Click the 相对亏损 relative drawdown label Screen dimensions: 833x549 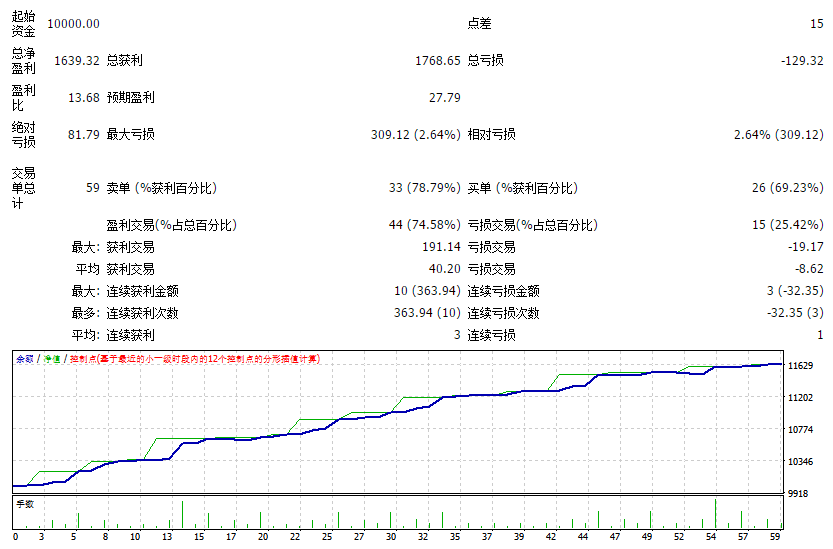[x=491, y=134]
